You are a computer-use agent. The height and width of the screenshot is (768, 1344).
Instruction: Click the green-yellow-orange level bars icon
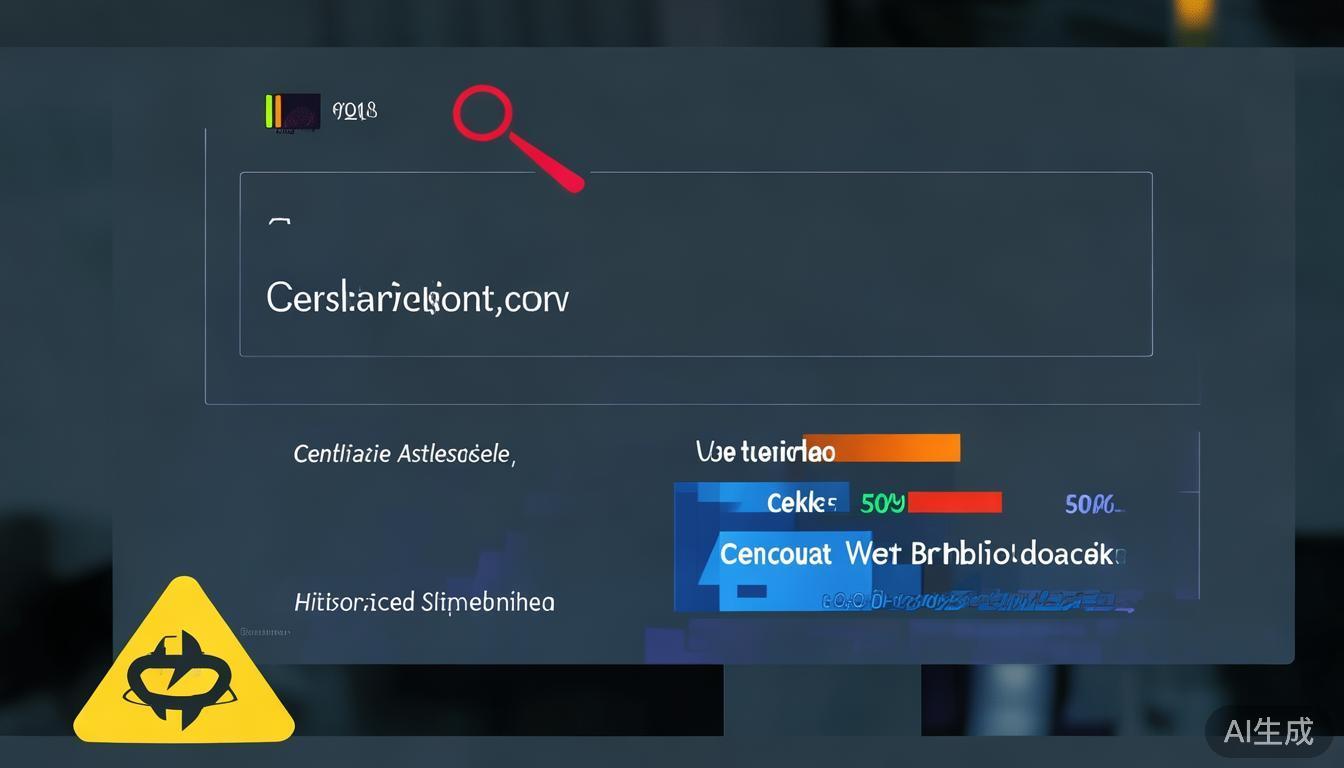coord(273,111)
